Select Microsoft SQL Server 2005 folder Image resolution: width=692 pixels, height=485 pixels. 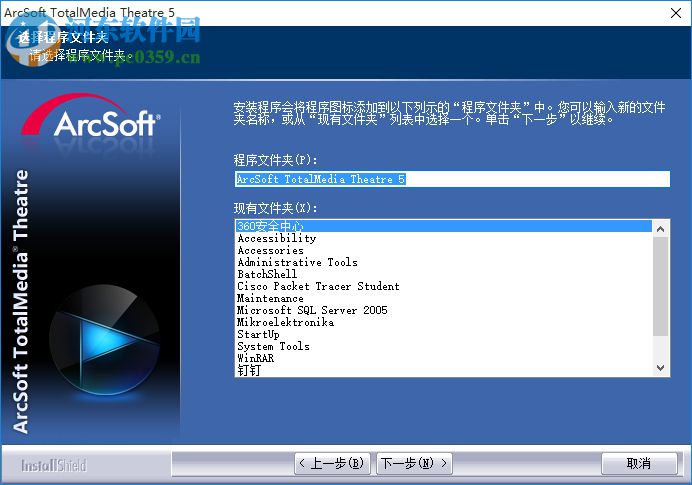(444, 310)
